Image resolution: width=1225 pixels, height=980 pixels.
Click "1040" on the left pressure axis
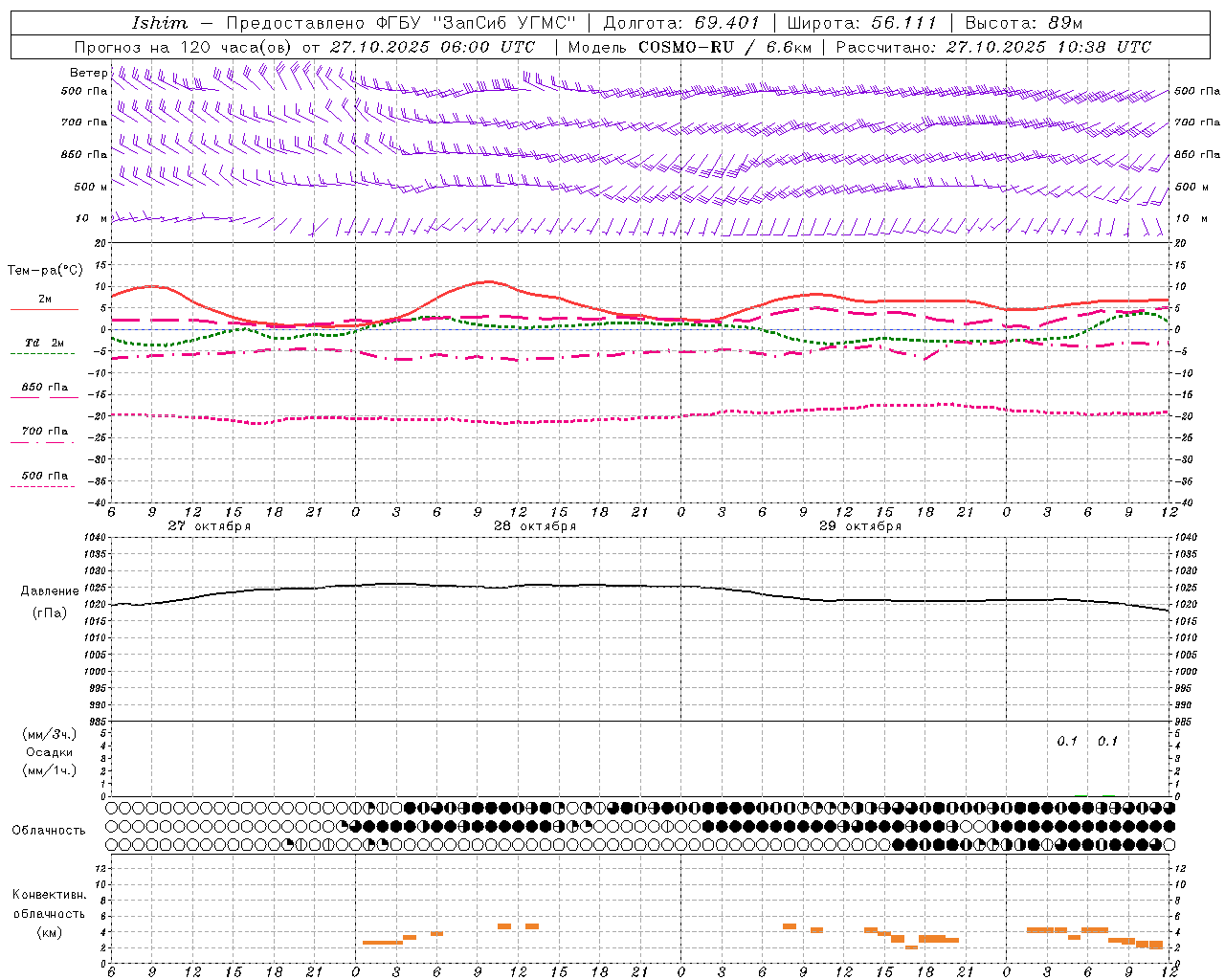[x=94, y=538]
